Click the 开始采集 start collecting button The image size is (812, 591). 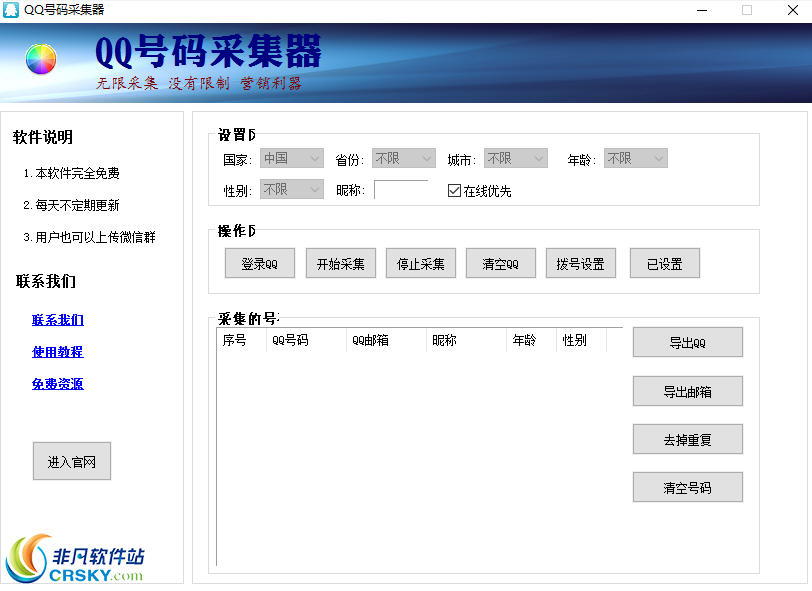[340, 262]
